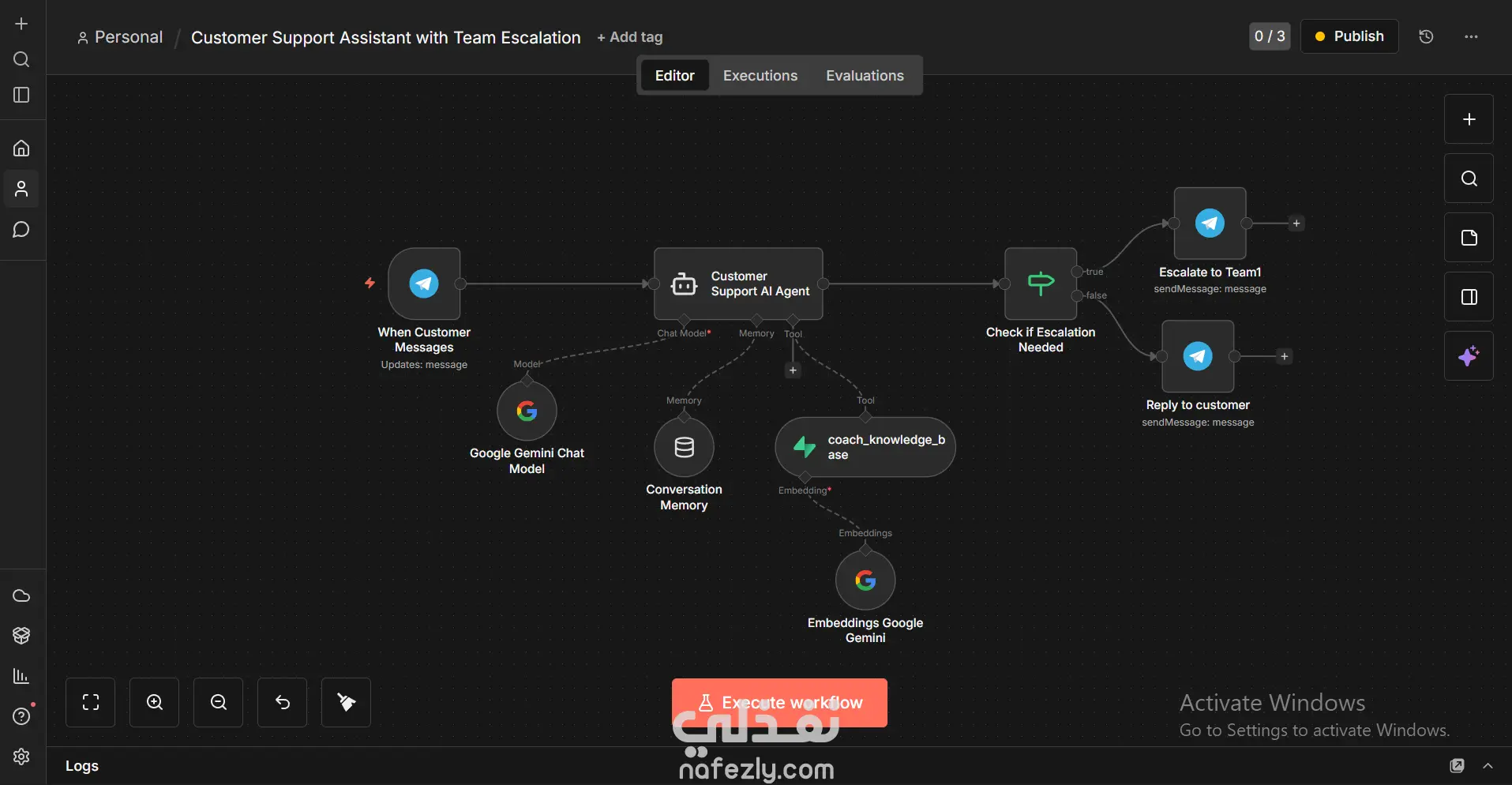
Task: Toggle the focus panel icon on right
Action: pos(1469,297)
